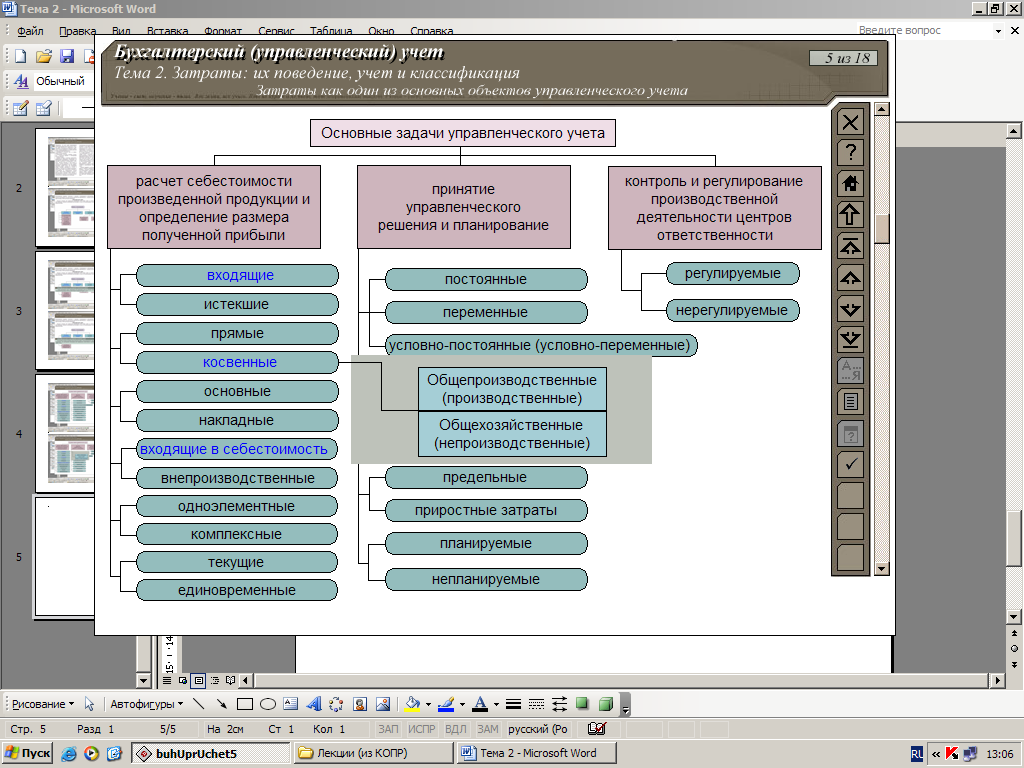
Task: Open the Окно menu
Action: click(381, 31)
